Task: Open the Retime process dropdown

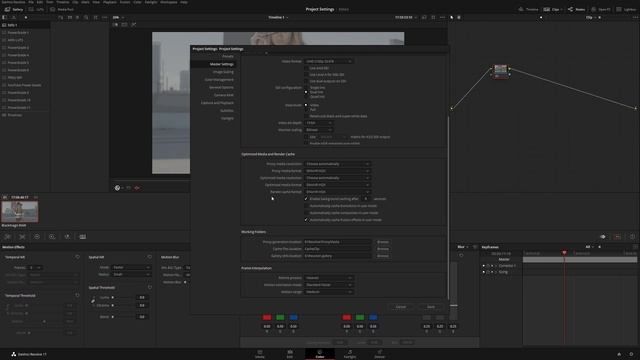Action: [x=329, y=278]
